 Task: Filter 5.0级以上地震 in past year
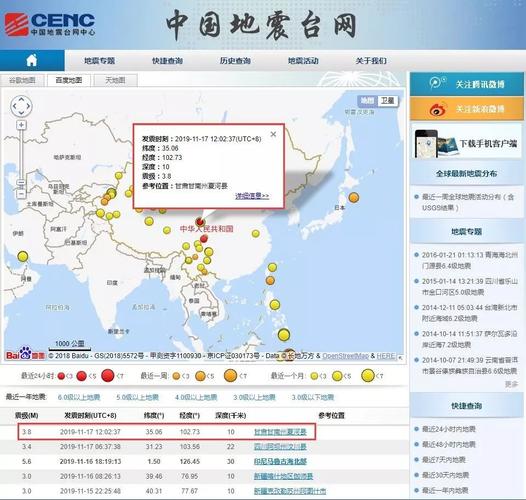(x=137, y=398)
